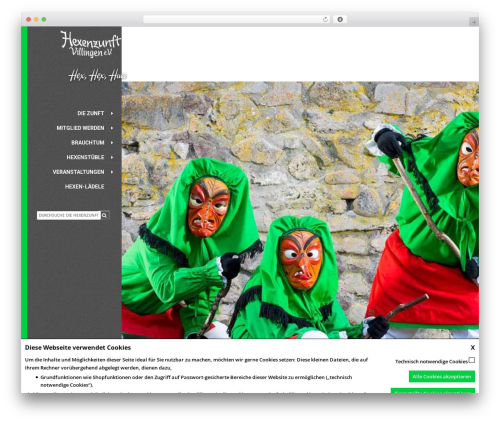This screenshot has width=500, height=423.
Task: Click the browser address bar
Action: tap(236, 20)
